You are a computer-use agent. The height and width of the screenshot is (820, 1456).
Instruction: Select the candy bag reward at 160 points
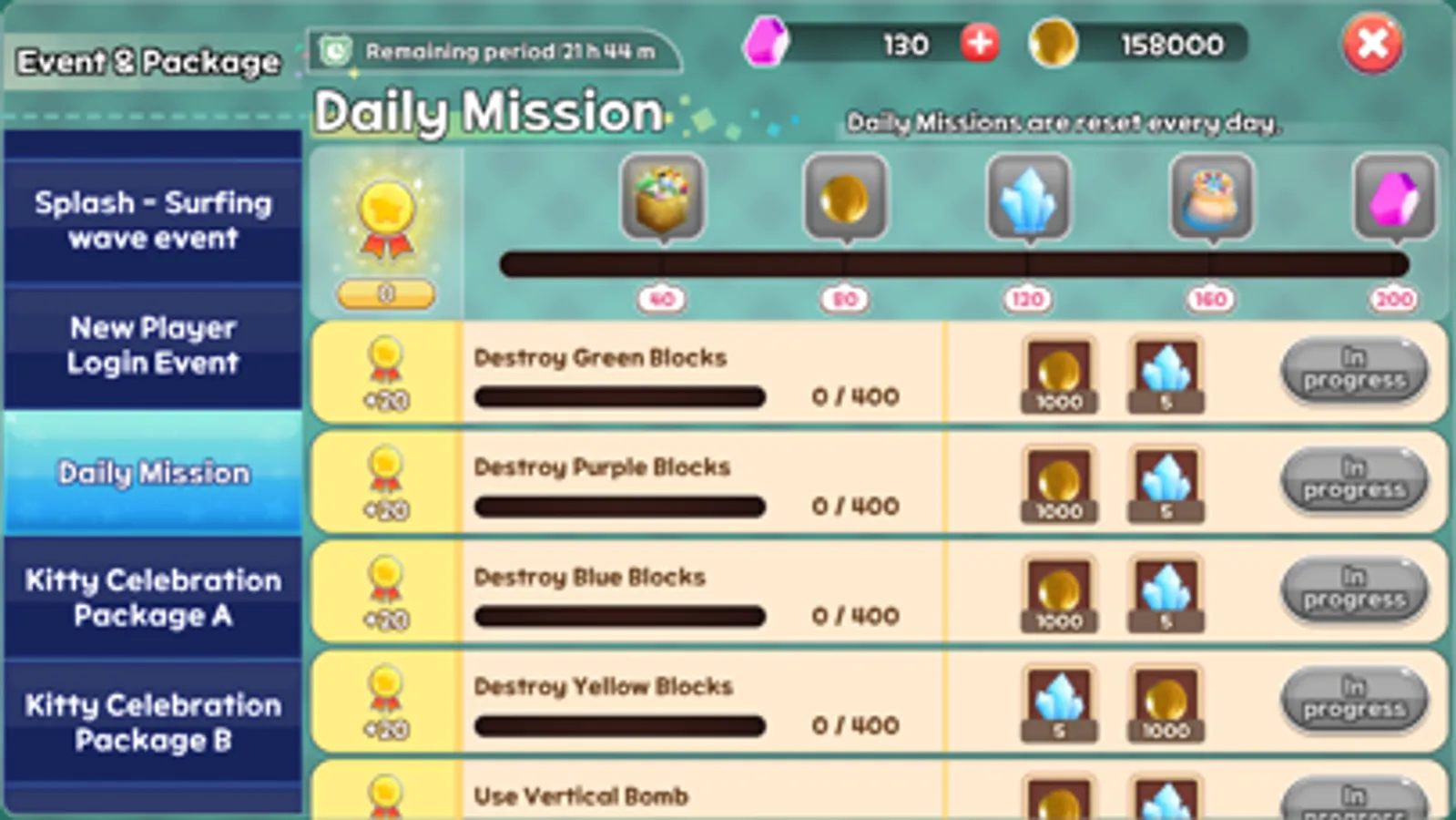(x=1211, y=198)
